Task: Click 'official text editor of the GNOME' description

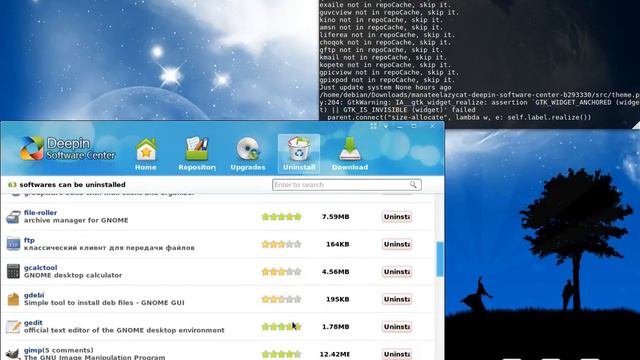Action: pos(124,330)
